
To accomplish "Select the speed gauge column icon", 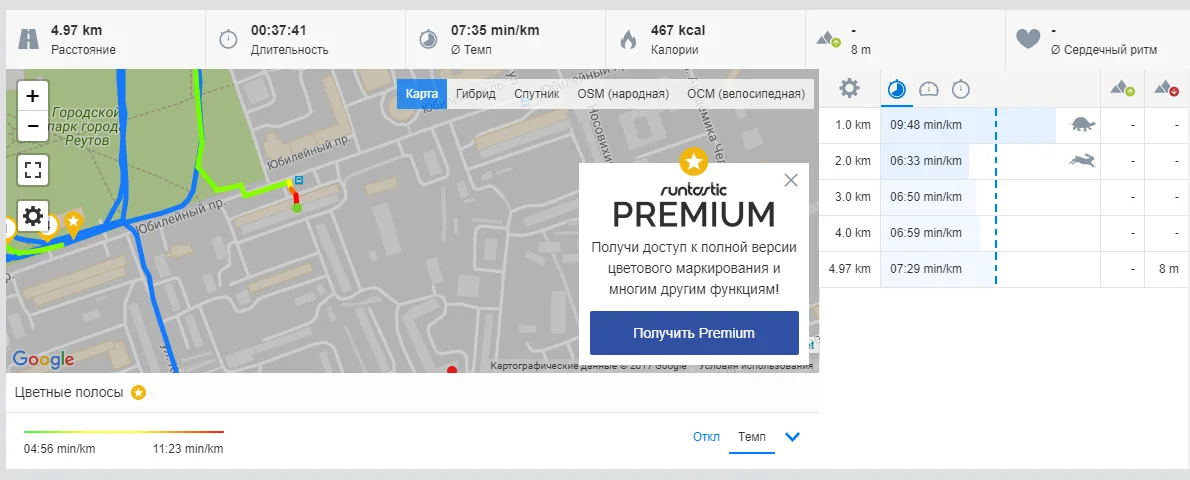I will (x=929, y=89).
